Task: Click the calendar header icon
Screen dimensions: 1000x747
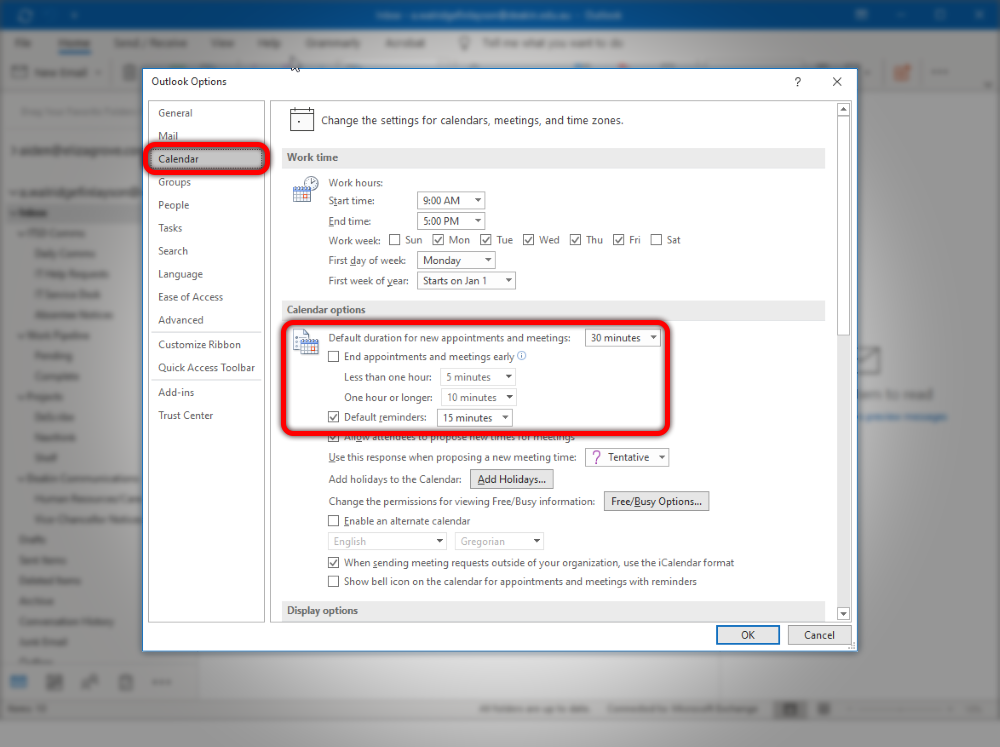Action: pyautogui.click(x=302, y=119)
